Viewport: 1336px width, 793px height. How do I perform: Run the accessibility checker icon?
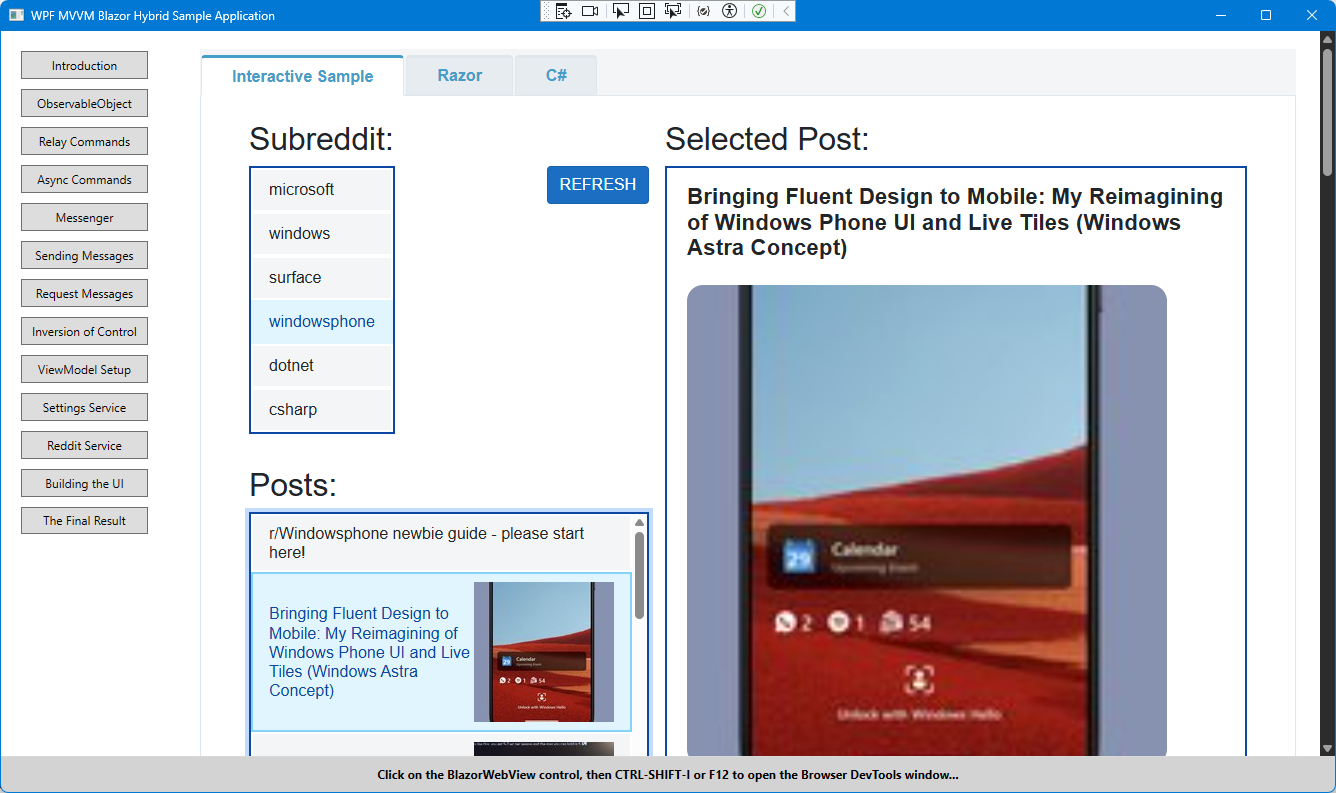click(729, 10)
